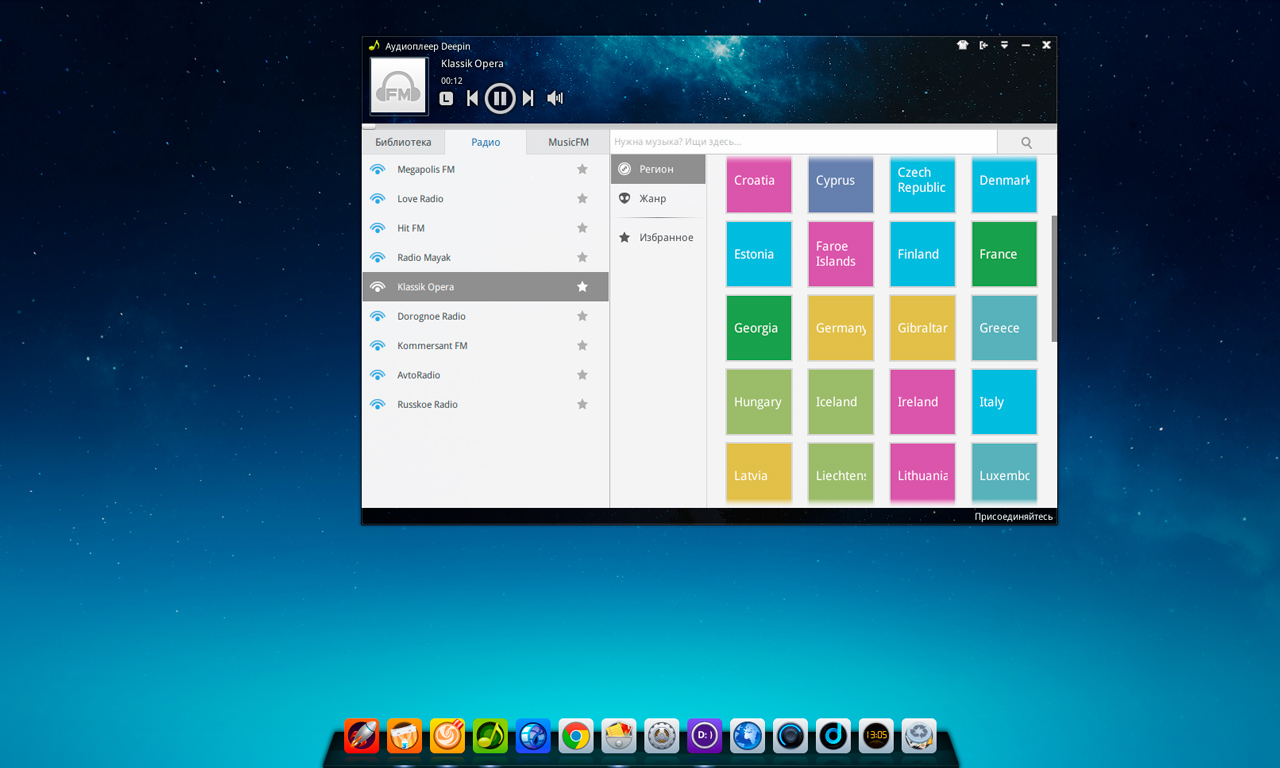Viewport: 1280px width, 768px height.
Task: Select the Жанр category
Action: point(653,199)
